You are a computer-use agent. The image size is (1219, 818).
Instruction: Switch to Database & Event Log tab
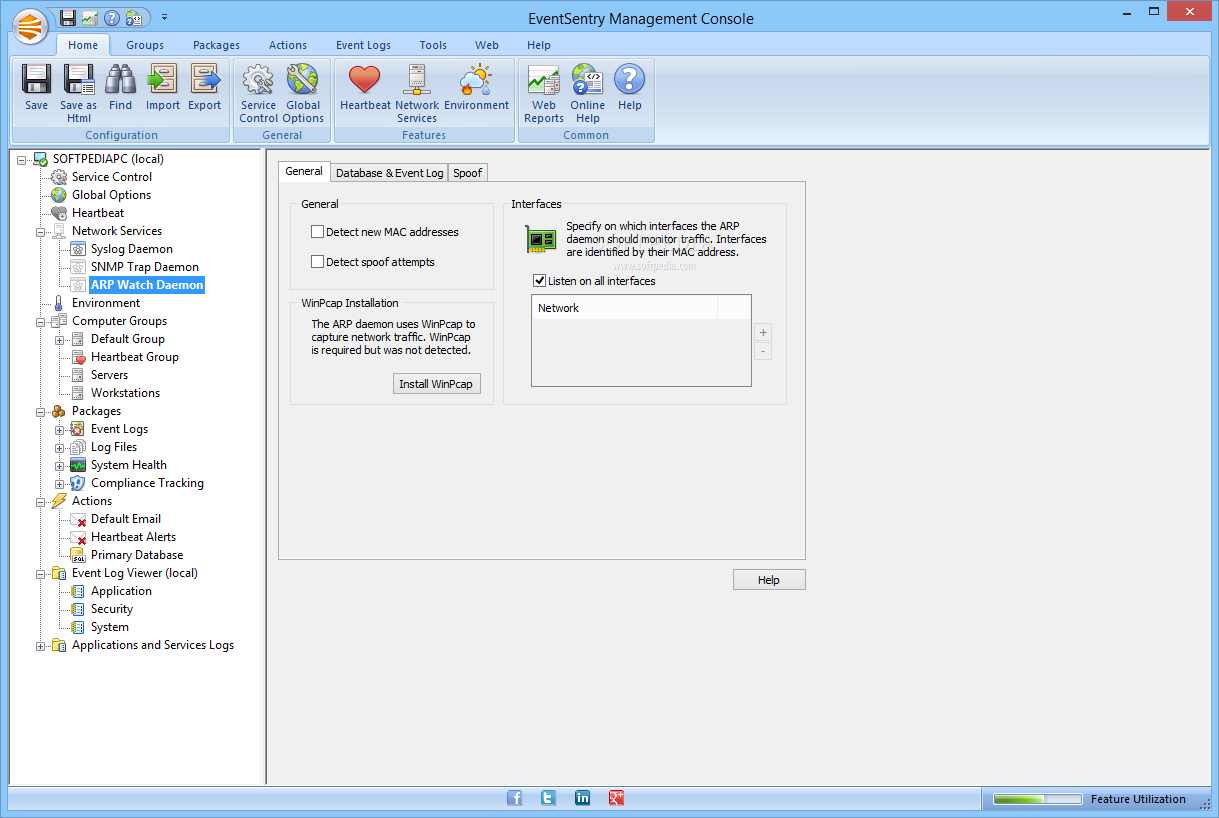click(x=389, y=173)
